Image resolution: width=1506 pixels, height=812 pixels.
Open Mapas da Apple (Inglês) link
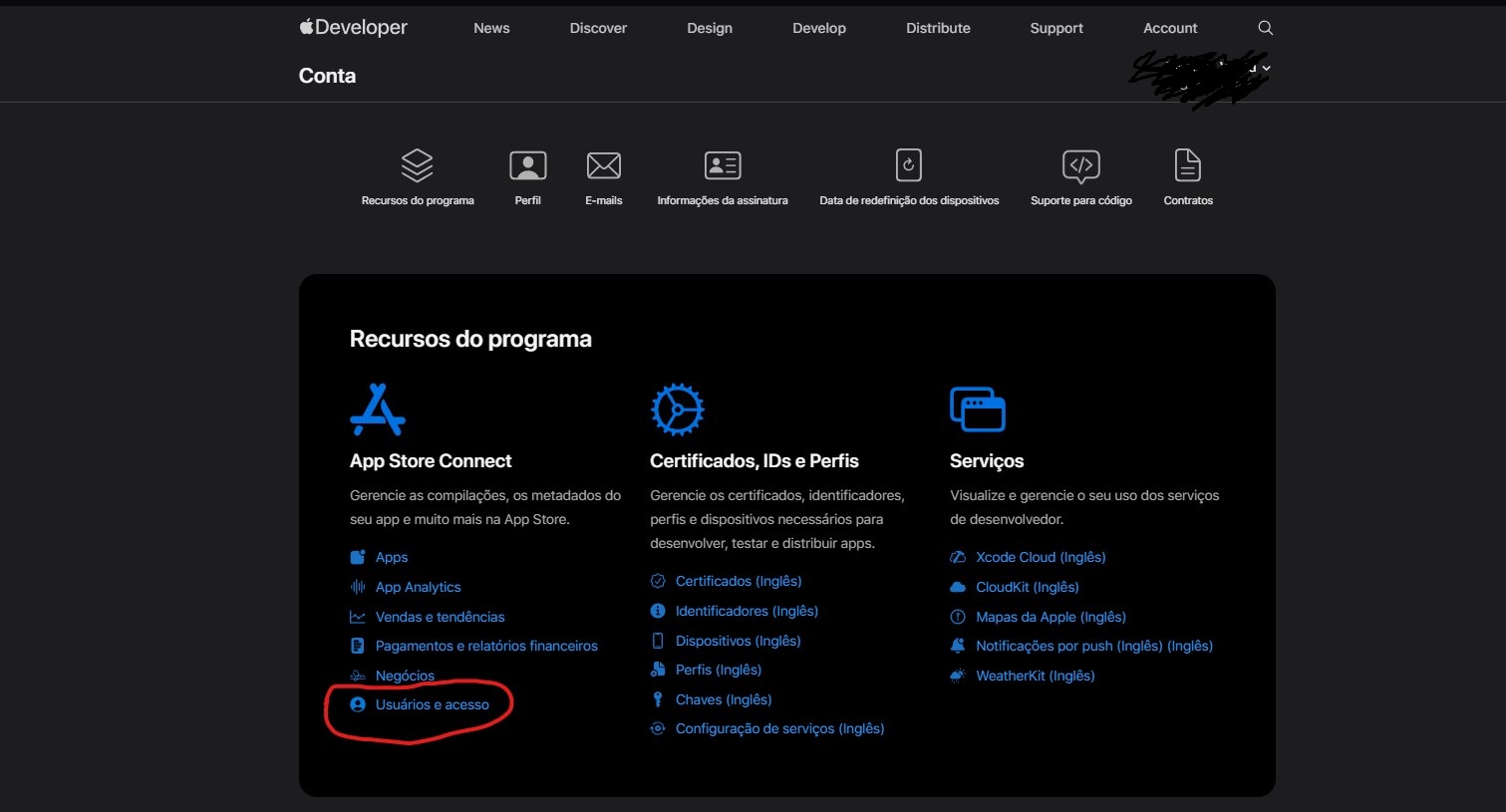point(1051,617)
